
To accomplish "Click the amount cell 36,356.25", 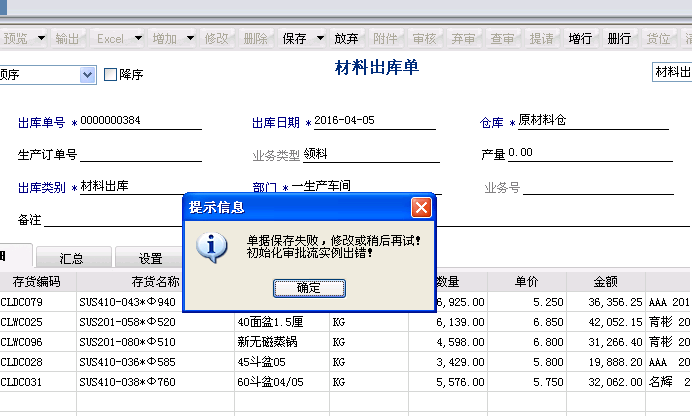I will (606, 302).
